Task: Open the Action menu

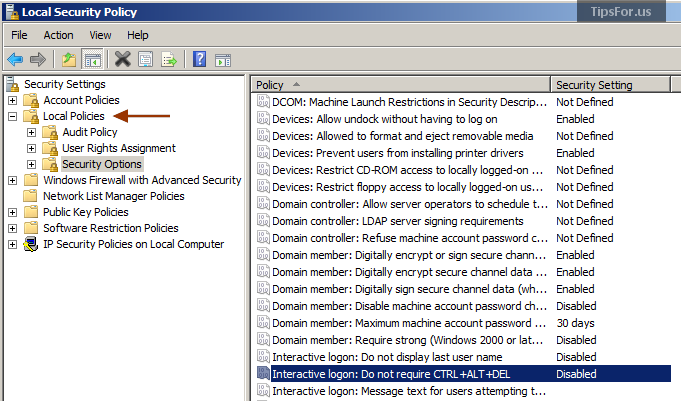Action: pos(58,35)
